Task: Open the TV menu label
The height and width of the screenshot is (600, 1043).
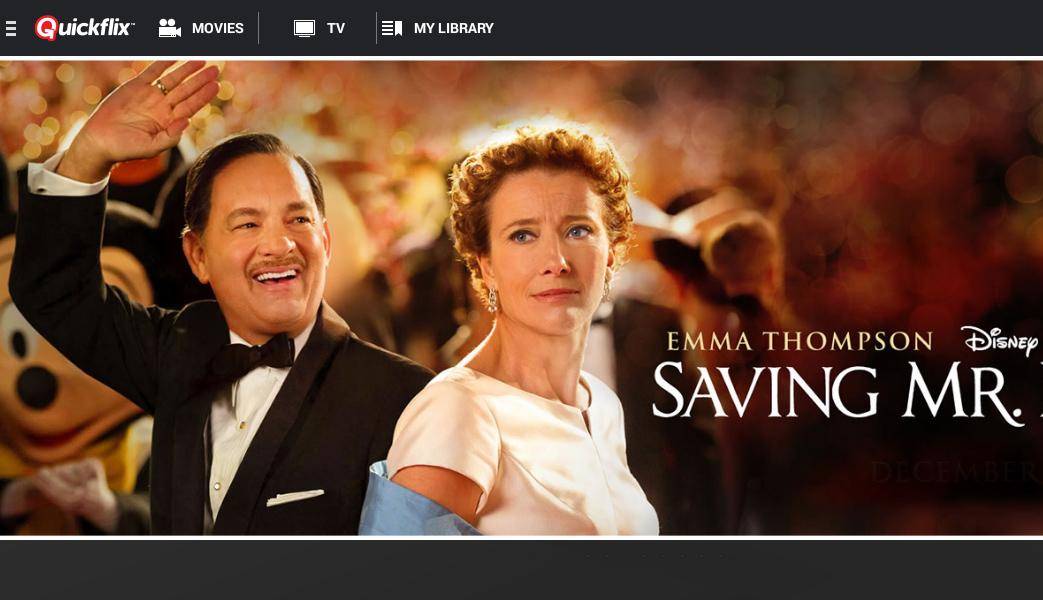Action: tap(336, 28)
